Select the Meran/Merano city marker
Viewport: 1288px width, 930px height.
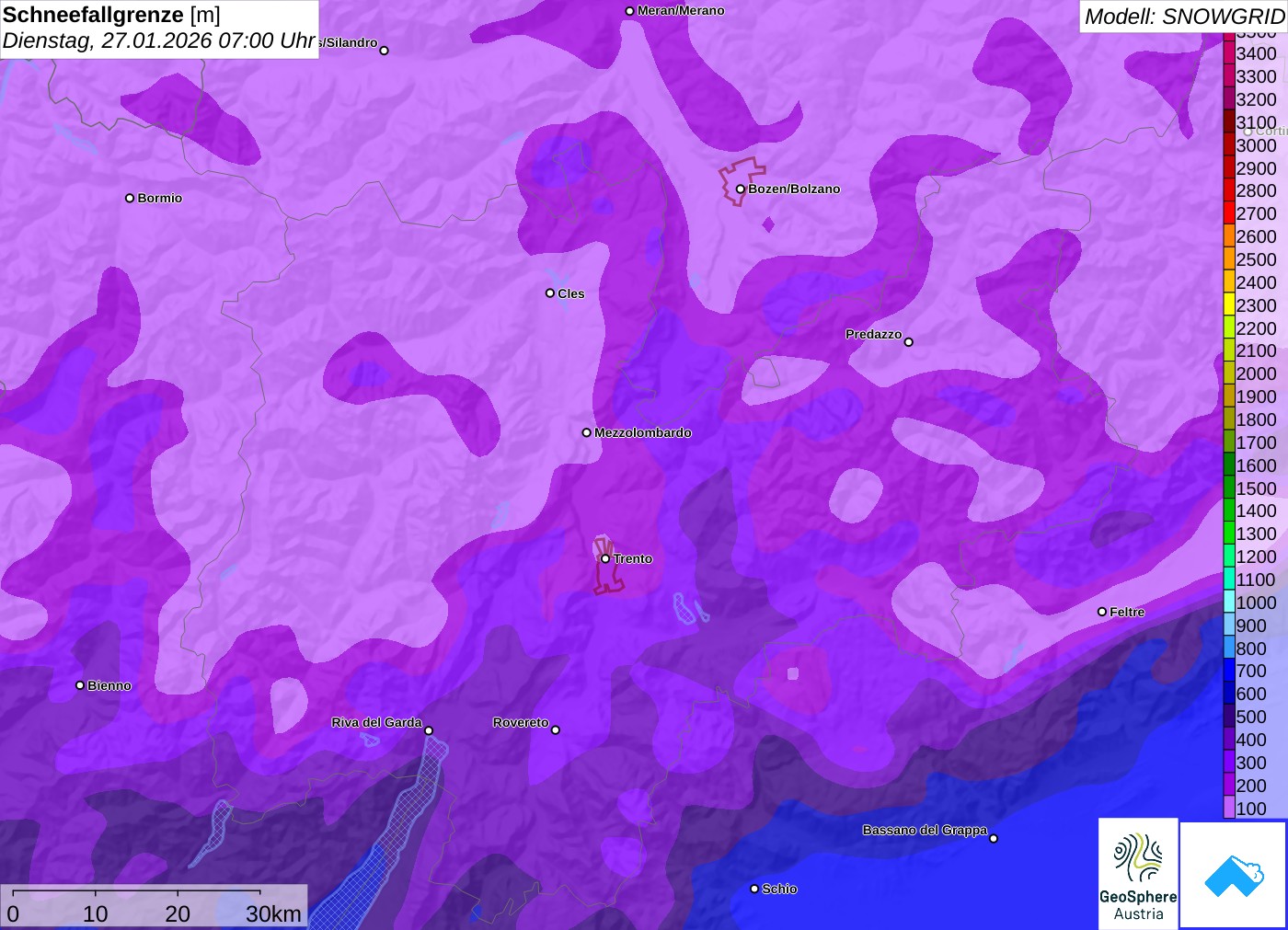629,11
